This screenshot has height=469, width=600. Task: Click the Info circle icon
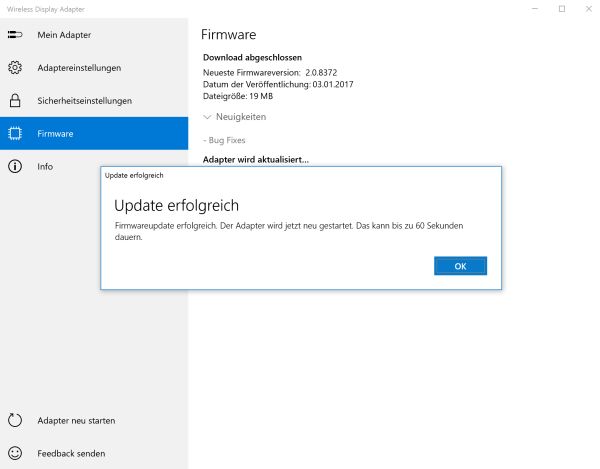pos(15,166)
